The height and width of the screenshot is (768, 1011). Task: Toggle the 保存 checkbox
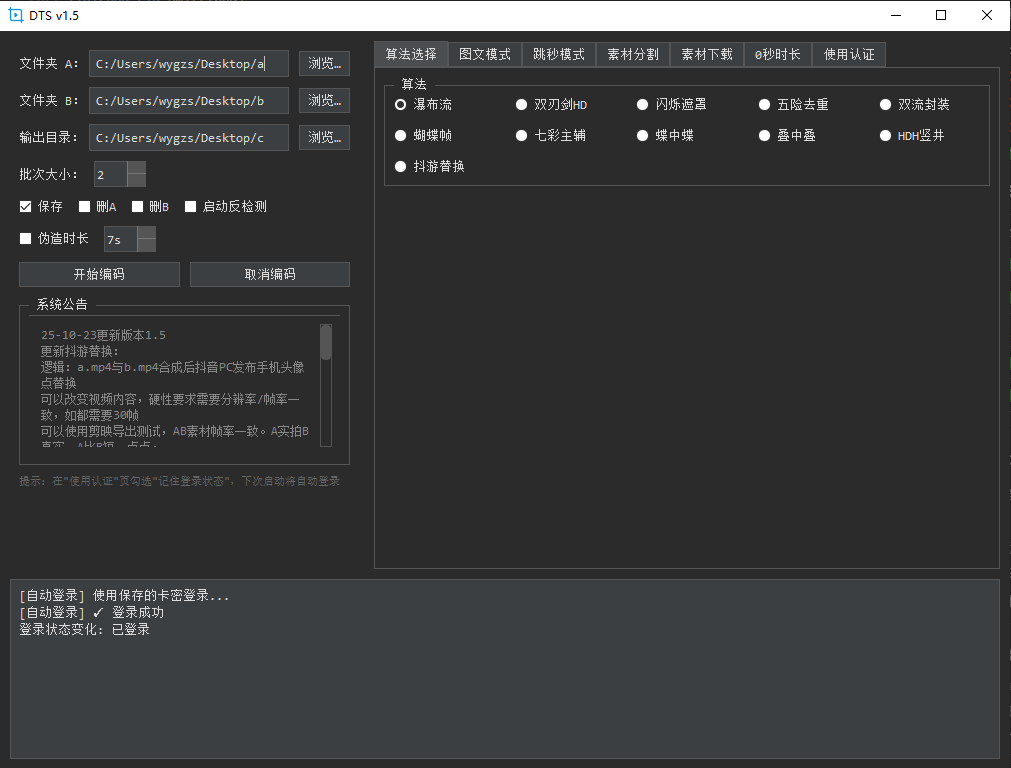26,207
